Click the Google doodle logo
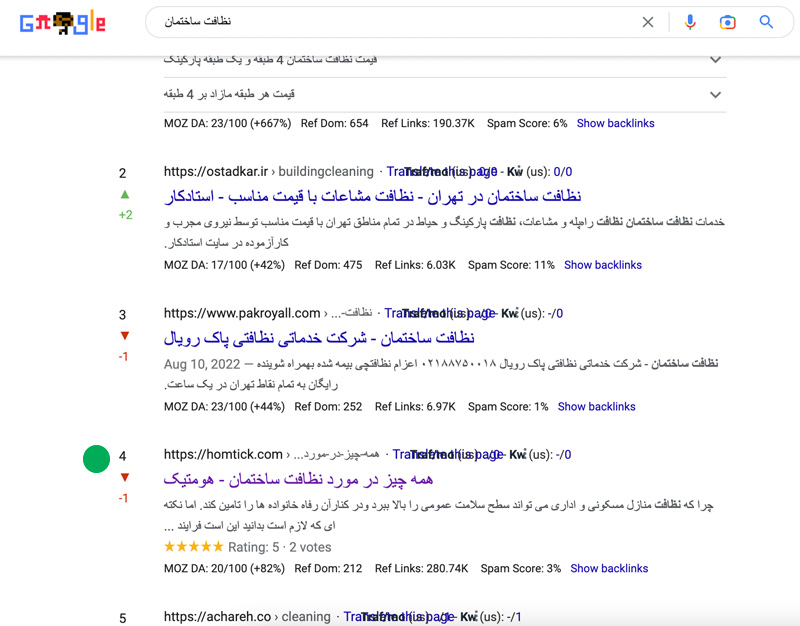Screen dimensions: 800x626 click(x=62, y=22)
